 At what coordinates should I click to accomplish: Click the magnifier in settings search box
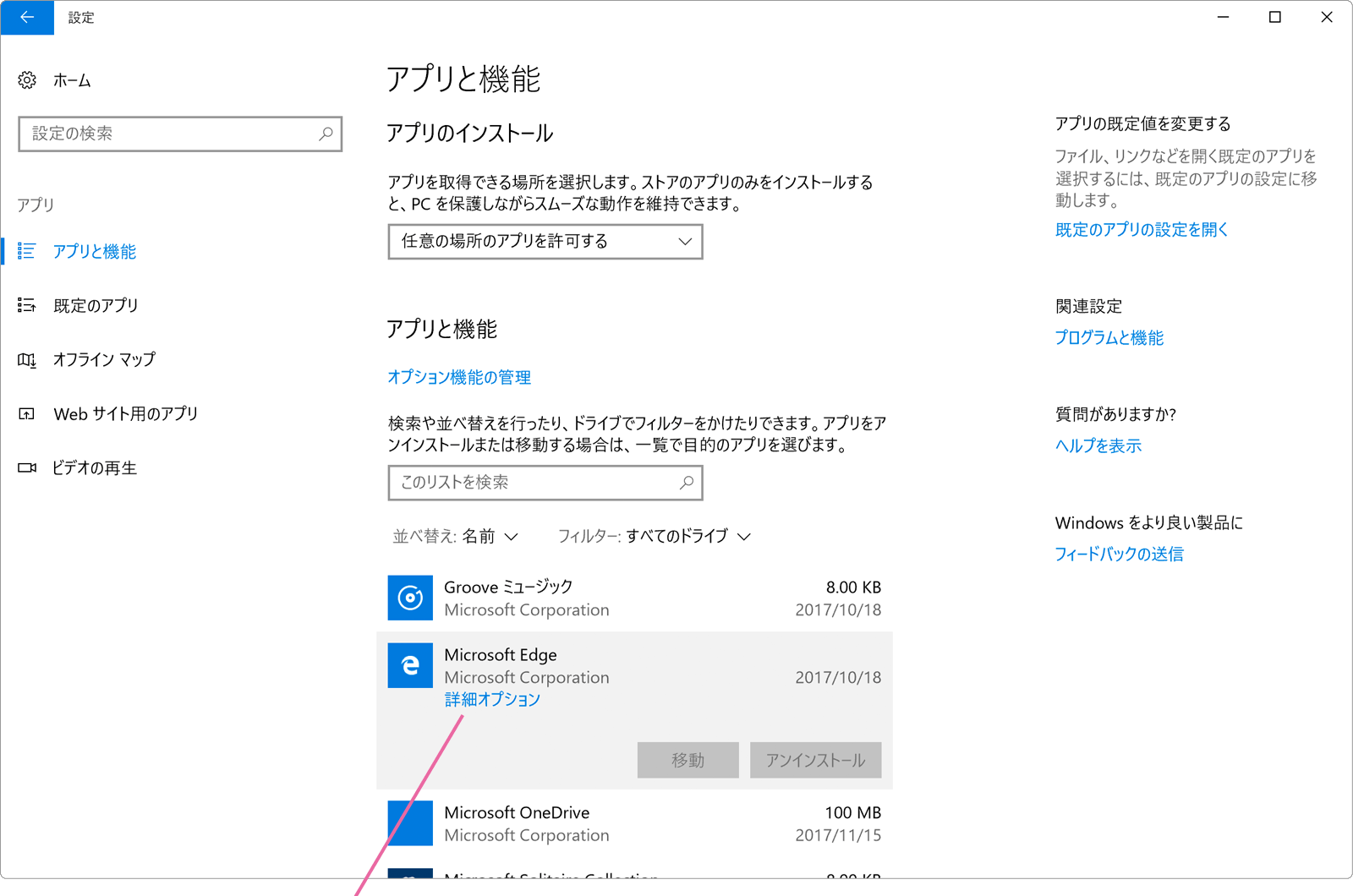[x=326, y=134]
